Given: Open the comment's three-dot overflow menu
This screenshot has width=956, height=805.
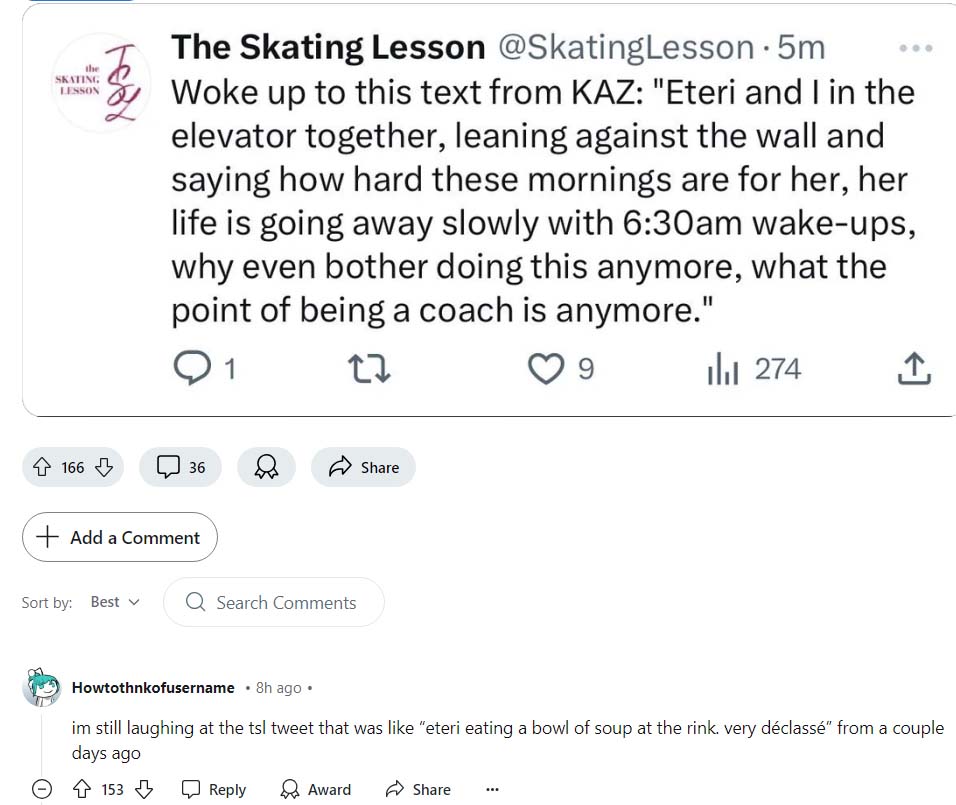Looking at the screenshot, I should point(491,789).
